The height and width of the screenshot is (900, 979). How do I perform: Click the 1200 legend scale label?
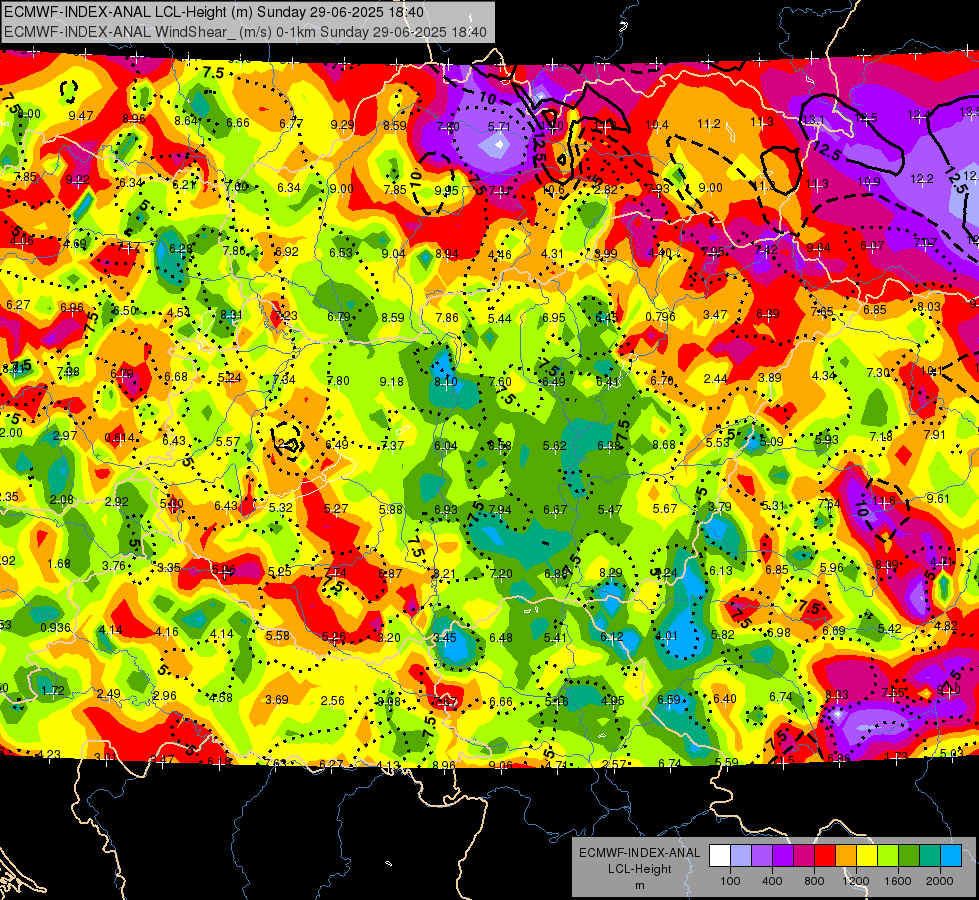click(x=856, y=881)
